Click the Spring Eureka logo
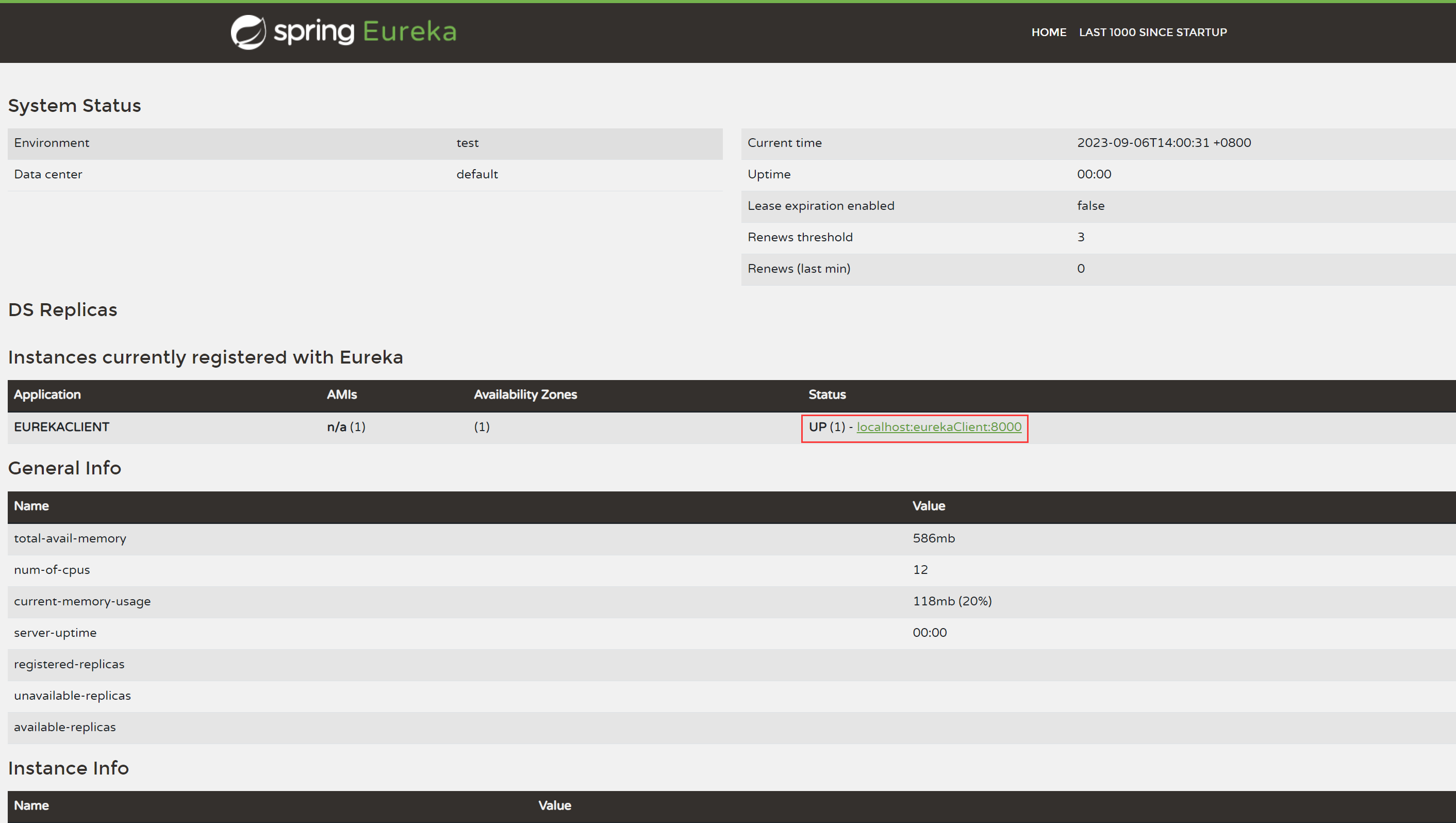 [344, 31]
